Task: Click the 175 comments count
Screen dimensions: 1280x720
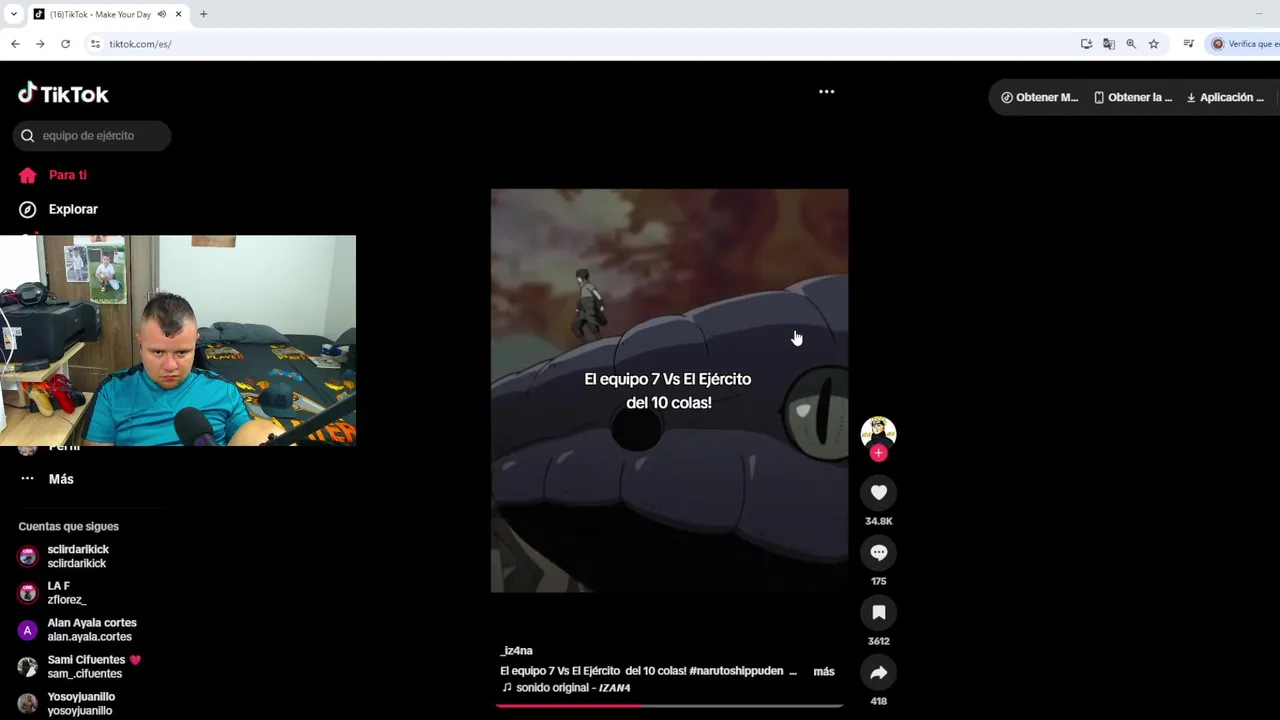Action: 879,581
